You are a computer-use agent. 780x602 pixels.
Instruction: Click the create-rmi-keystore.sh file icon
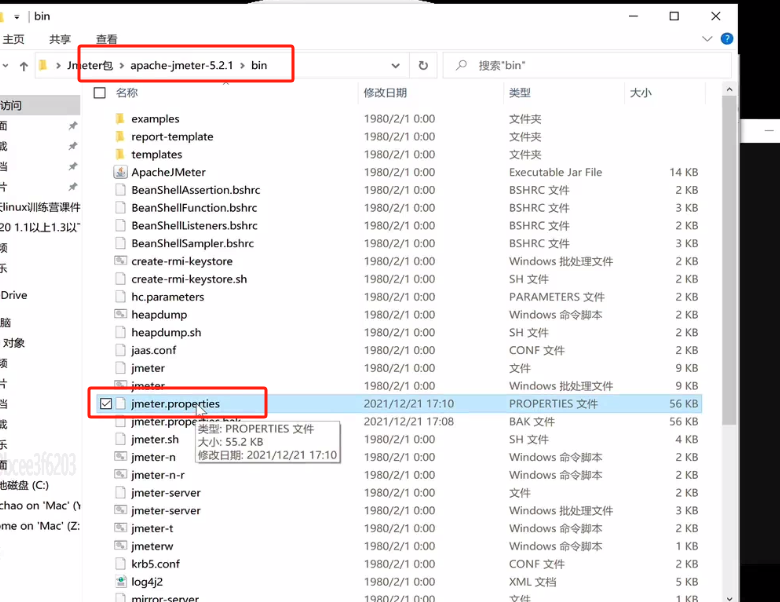point(120,279)
